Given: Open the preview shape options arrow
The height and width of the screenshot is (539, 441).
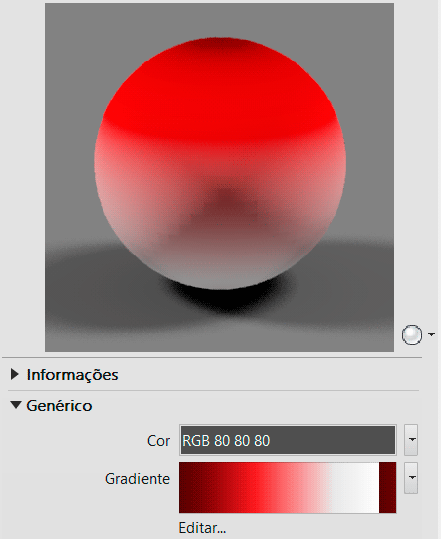Looking at the screenshot, I should 431,334.
